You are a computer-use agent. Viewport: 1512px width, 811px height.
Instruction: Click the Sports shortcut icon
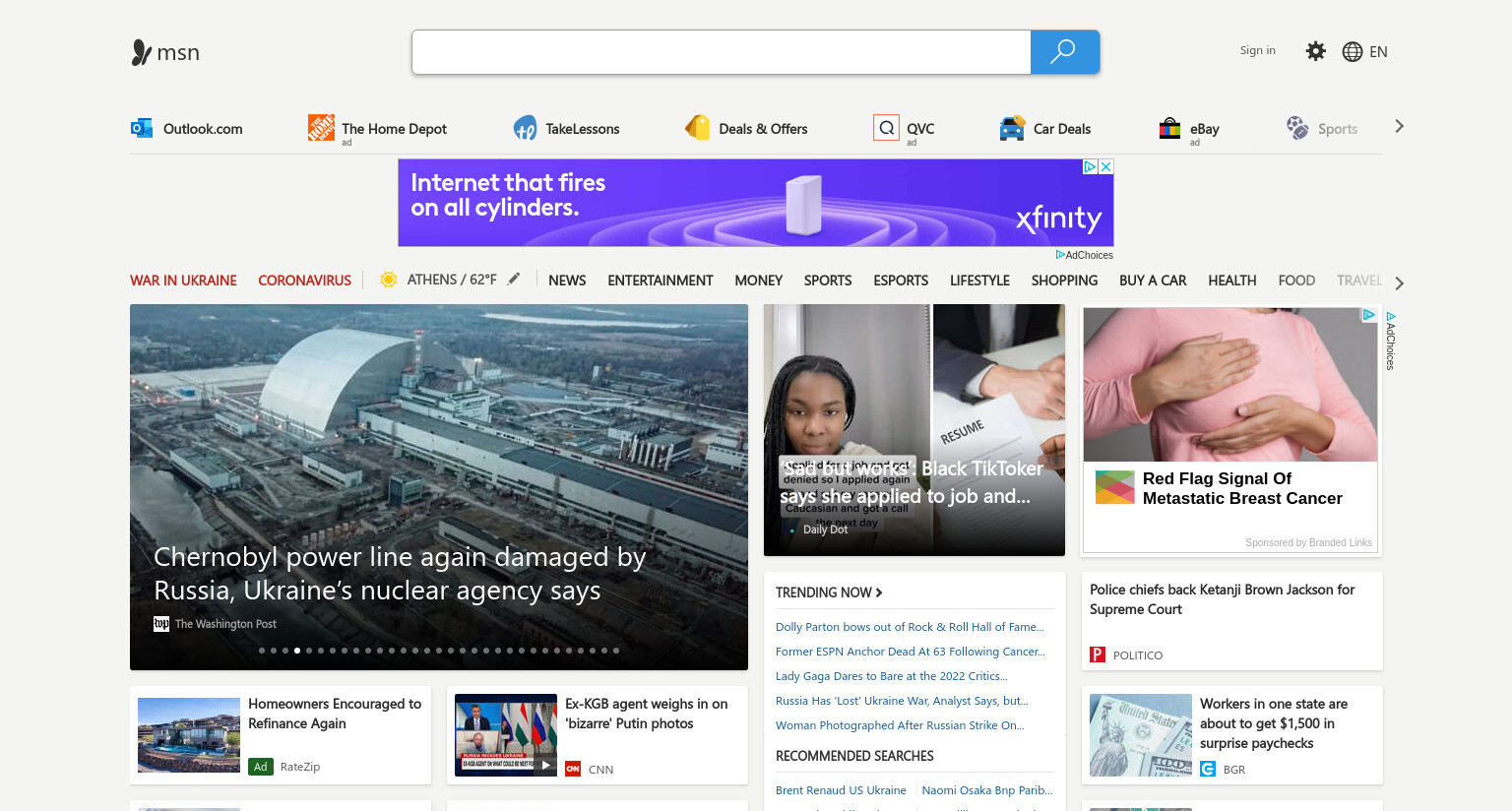tap(1297, 128)
